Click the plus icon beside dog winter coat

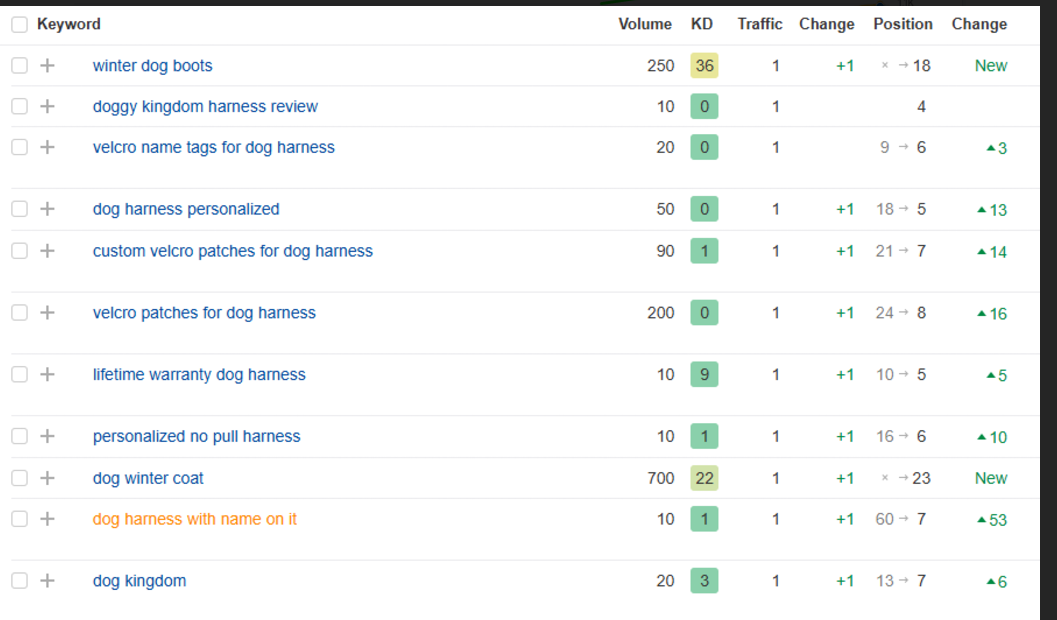coord(47,478)
